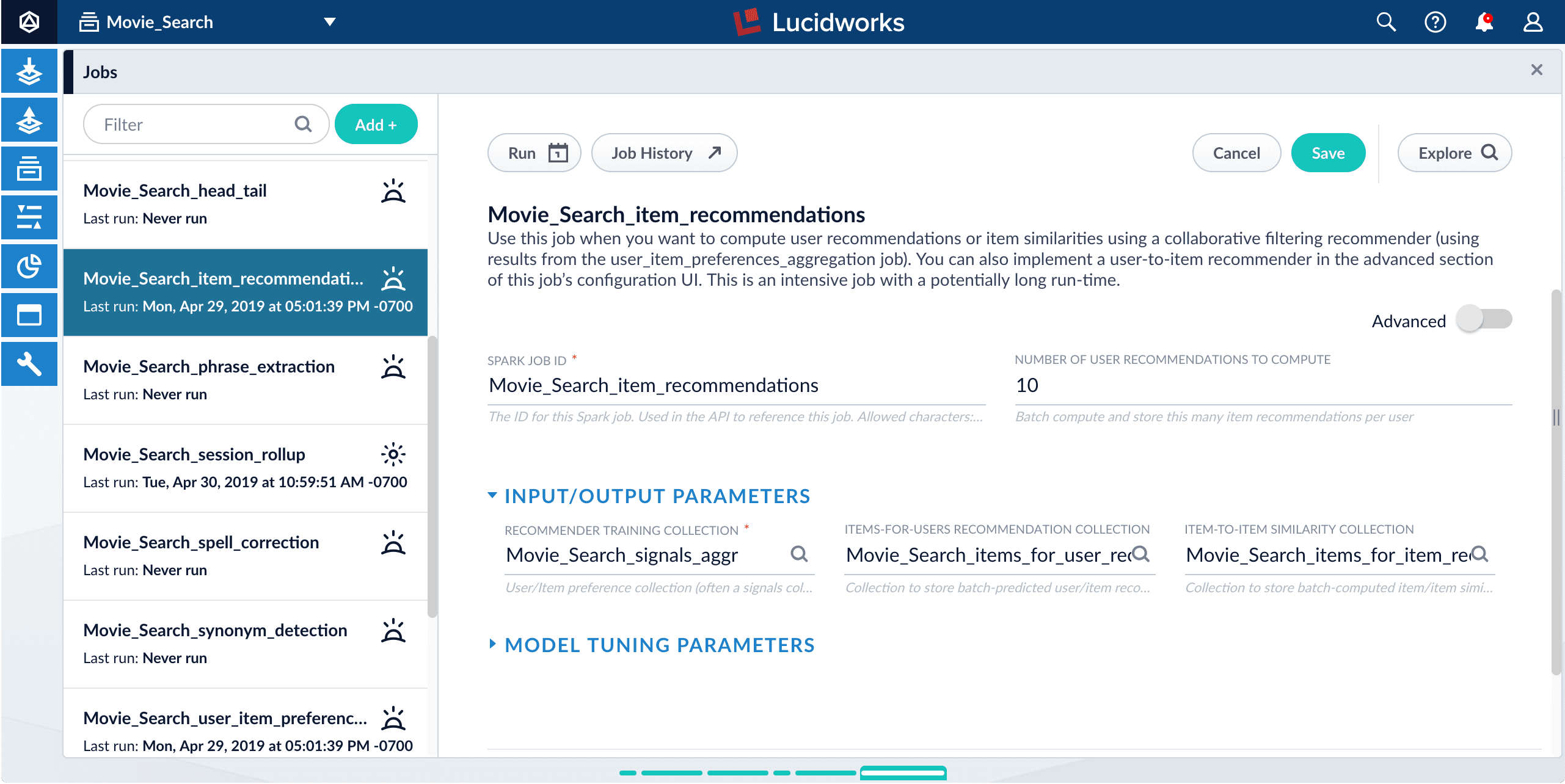Image resolution: width=1565 pixels, height=784 pixels.
Task: Click the first short bottom panel indicator
Action: [628, 773]
